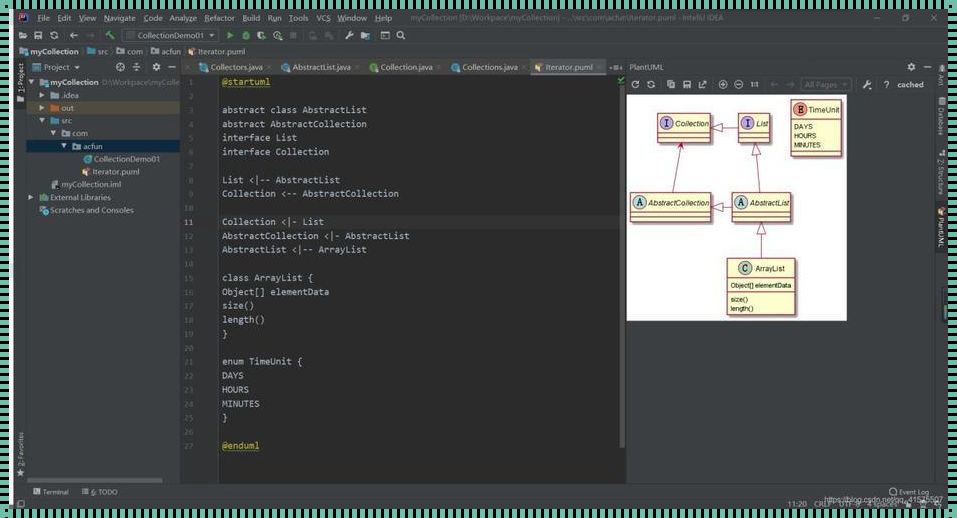957x518 pixels.
Task: Click the ArrayList class in diagram preview
Action: click(761, 287)
